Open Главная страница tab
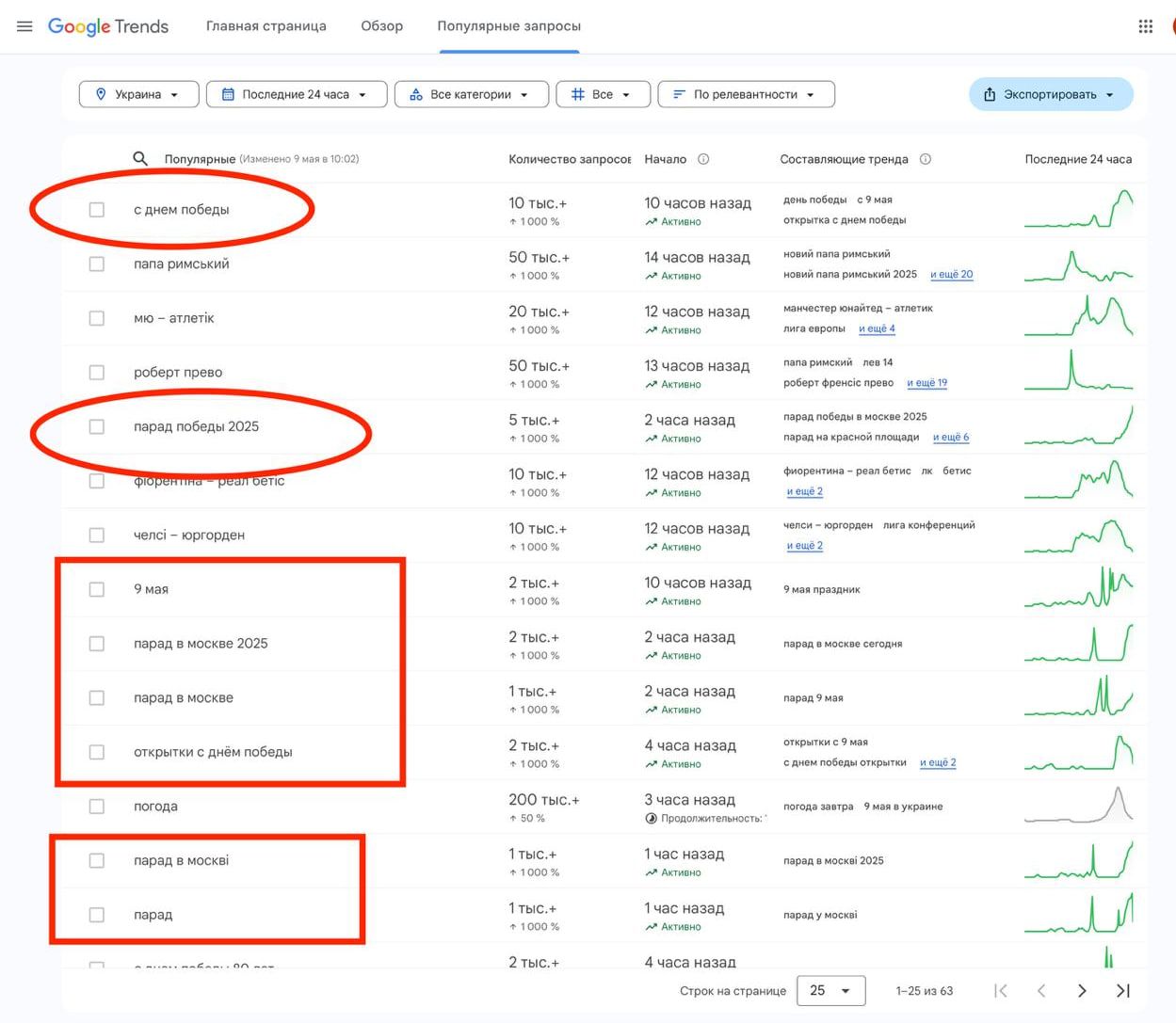This screenshot has width=1176, height=1023. point(266,26)
